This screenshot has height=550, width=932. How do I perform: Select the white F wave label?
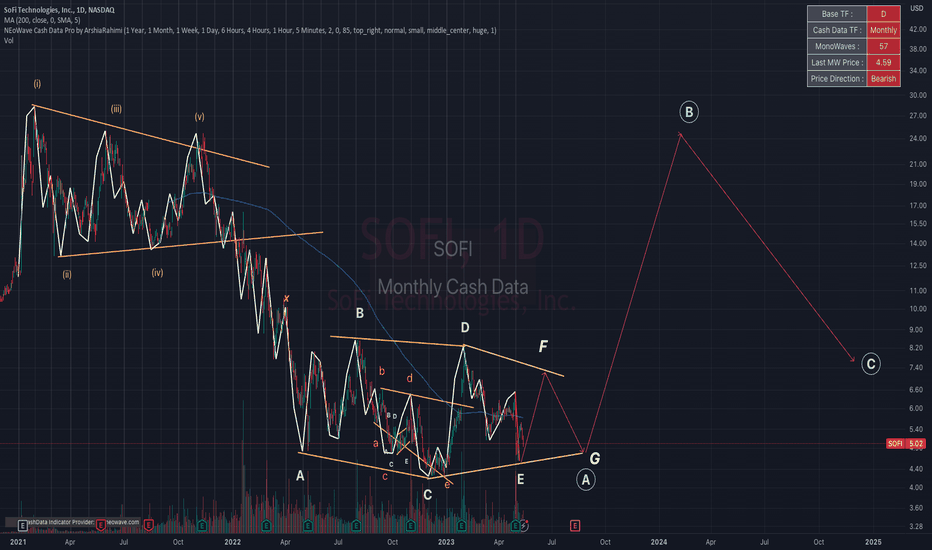pos(543,346)
